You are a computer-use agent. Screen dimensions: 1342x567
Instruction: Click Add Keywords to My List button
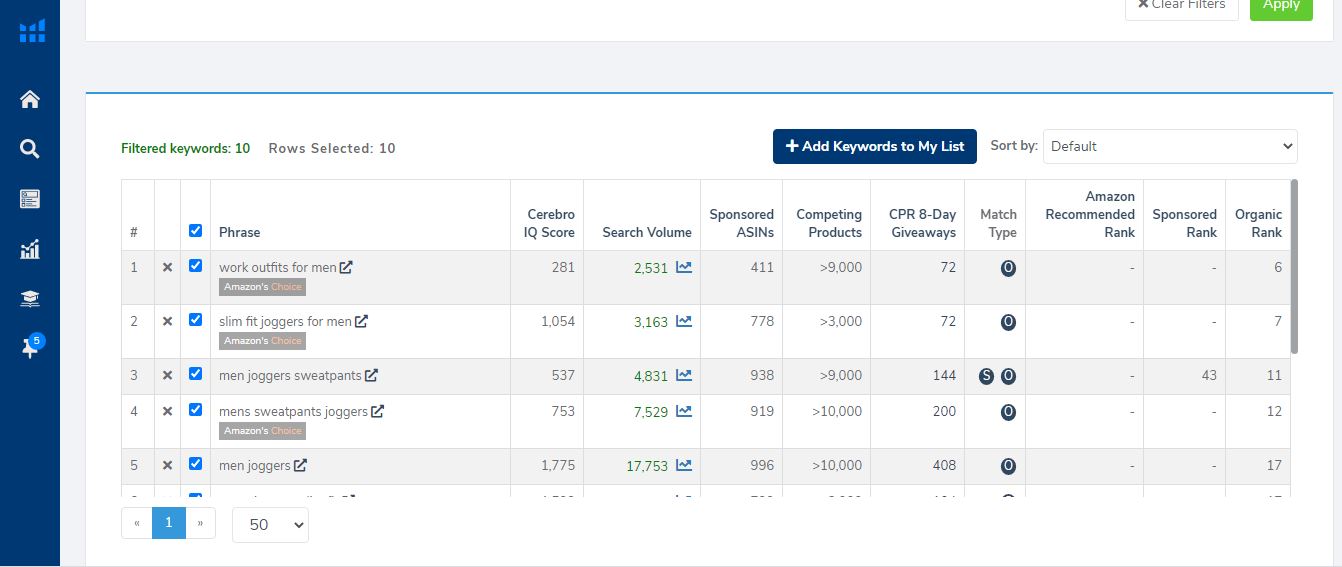[874, 146]
